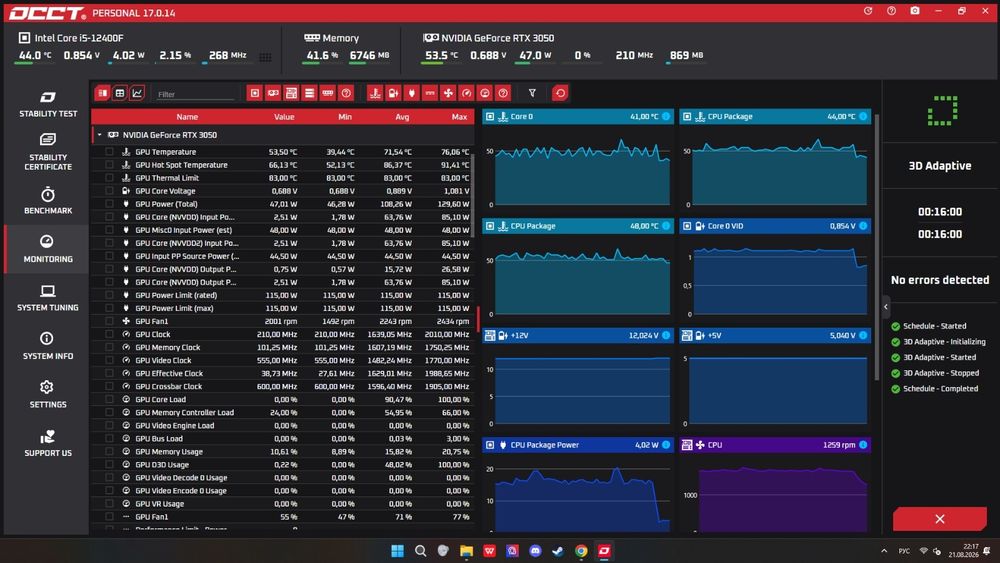Collapse the right test panel arrow
This screenshot has height=563, width=1000.
click(886, 307)
